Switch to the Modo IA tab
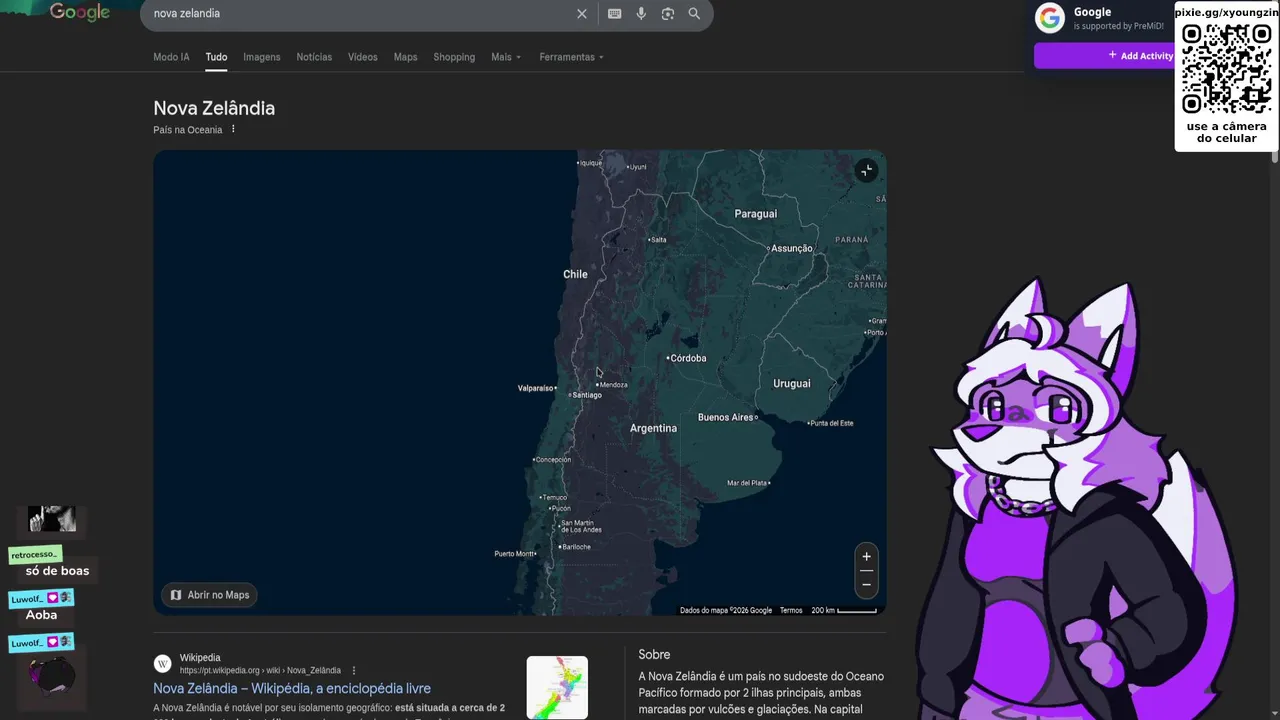This screenshot has width=1280, height=720. tap(171, 57)
